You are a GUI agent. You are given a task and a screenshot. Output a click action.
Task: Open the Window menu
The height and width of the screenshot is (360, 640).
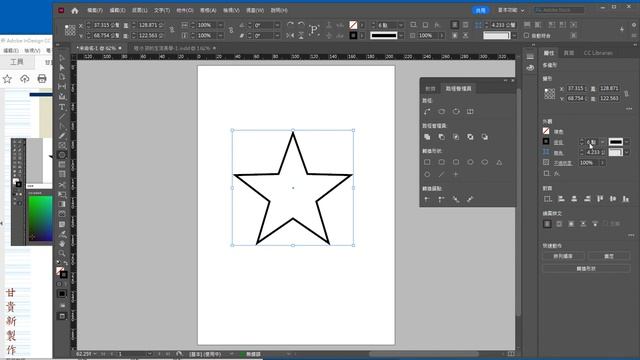(x=255, y=10)
